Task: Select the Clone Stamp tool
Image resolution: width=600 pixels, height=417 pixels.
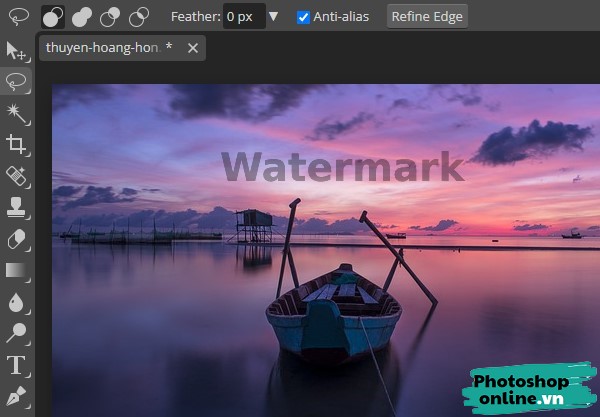Action: click(x=16, y=207)
